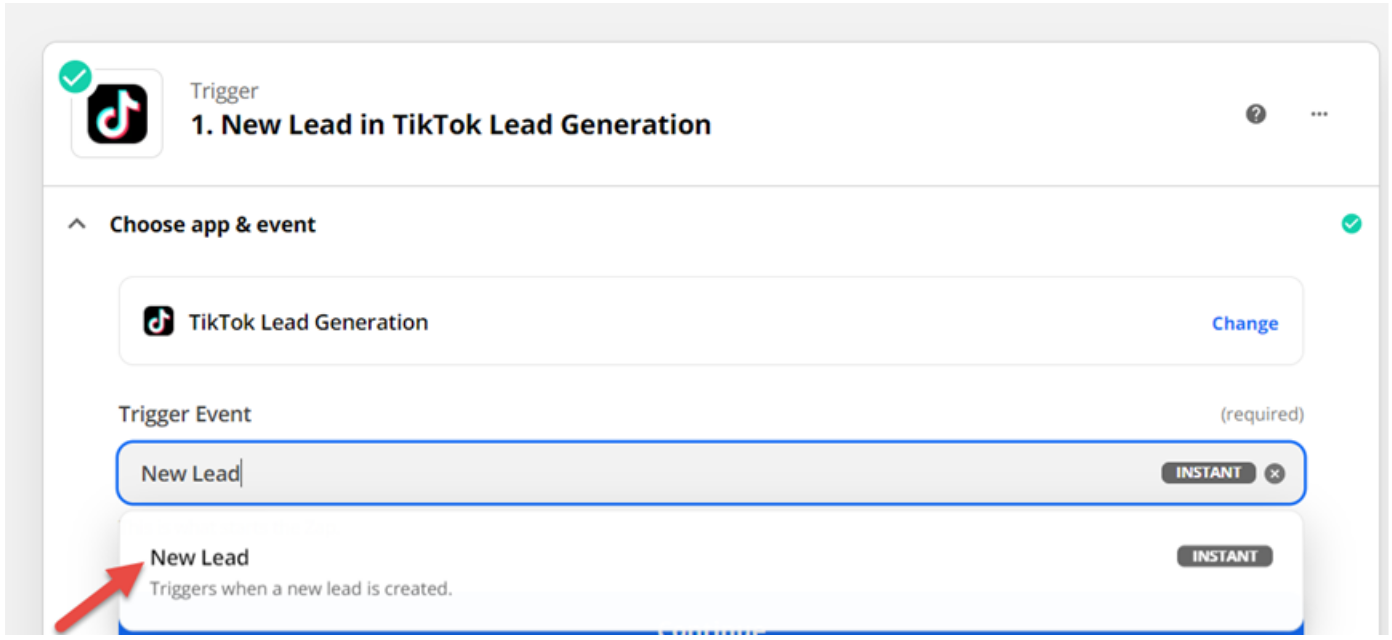The height and width of the screenshot is (640, 1392).
Task: Click the INSTANT badge in the input field
Action: coord(1208,472)
